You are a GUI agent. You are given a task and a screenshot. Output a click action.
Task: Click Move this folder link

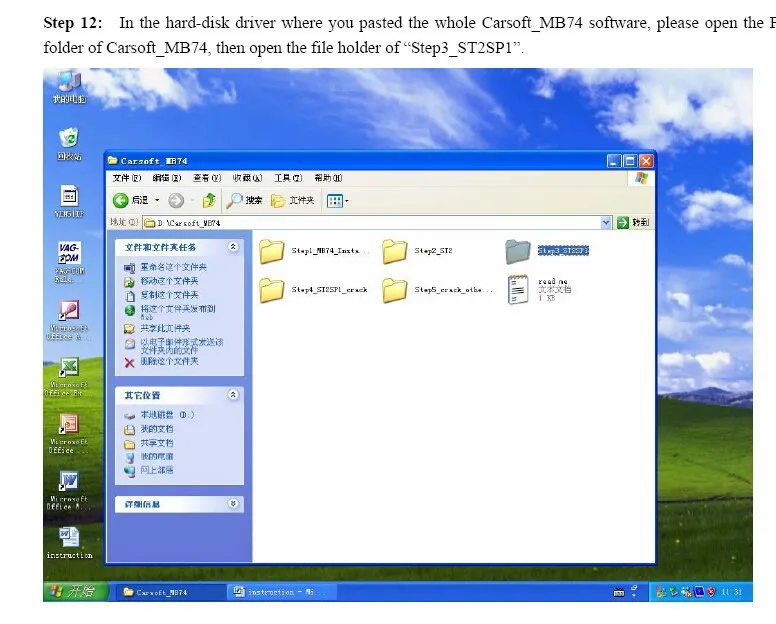tap(161, 281)
